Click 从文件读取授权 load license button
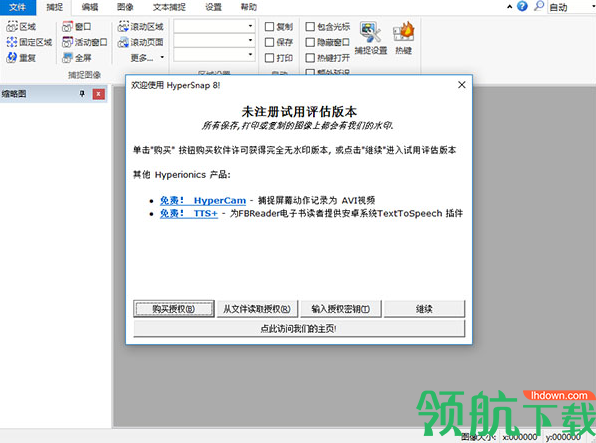 257,309
